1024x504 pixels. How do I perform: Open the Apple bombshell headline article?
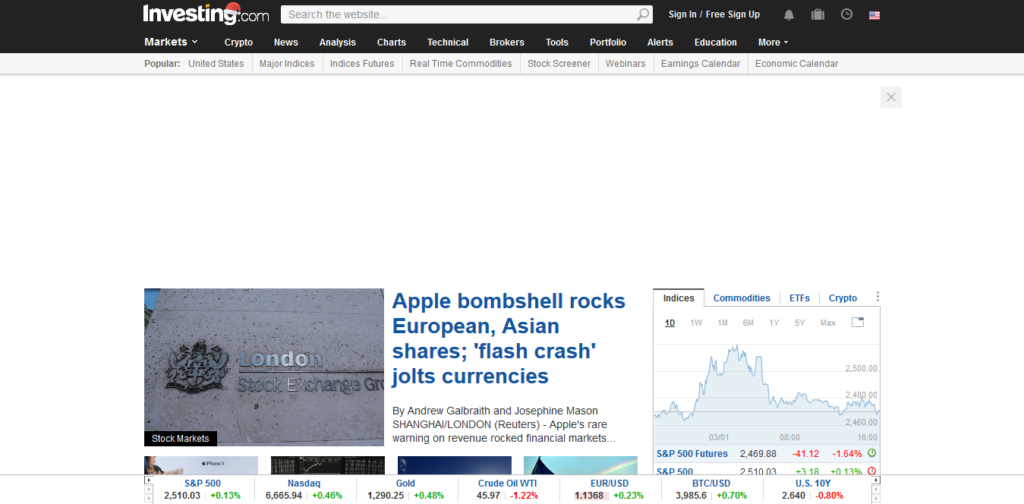pyautogui.click(x=509, y=338)
